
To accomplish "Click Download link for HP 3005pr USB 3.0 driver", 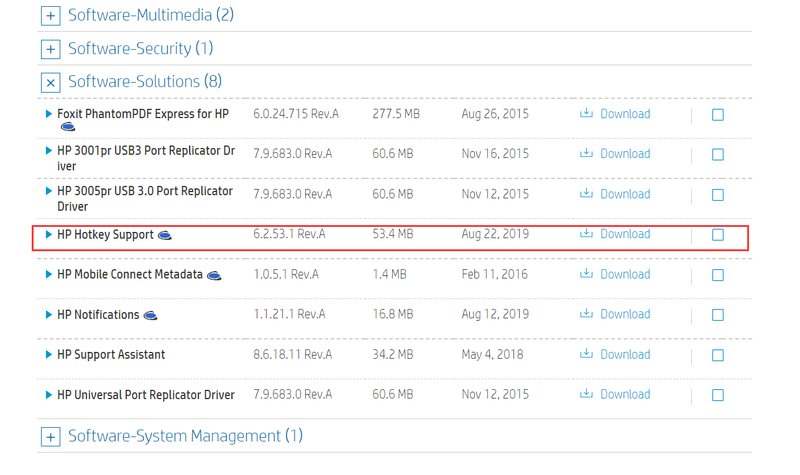I will (x=625, y=194).
